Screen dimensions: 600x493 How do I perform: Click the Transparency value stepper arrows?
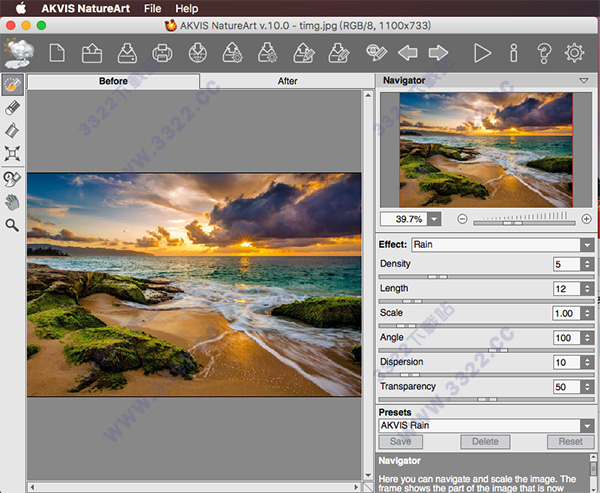tap(587, 387)
